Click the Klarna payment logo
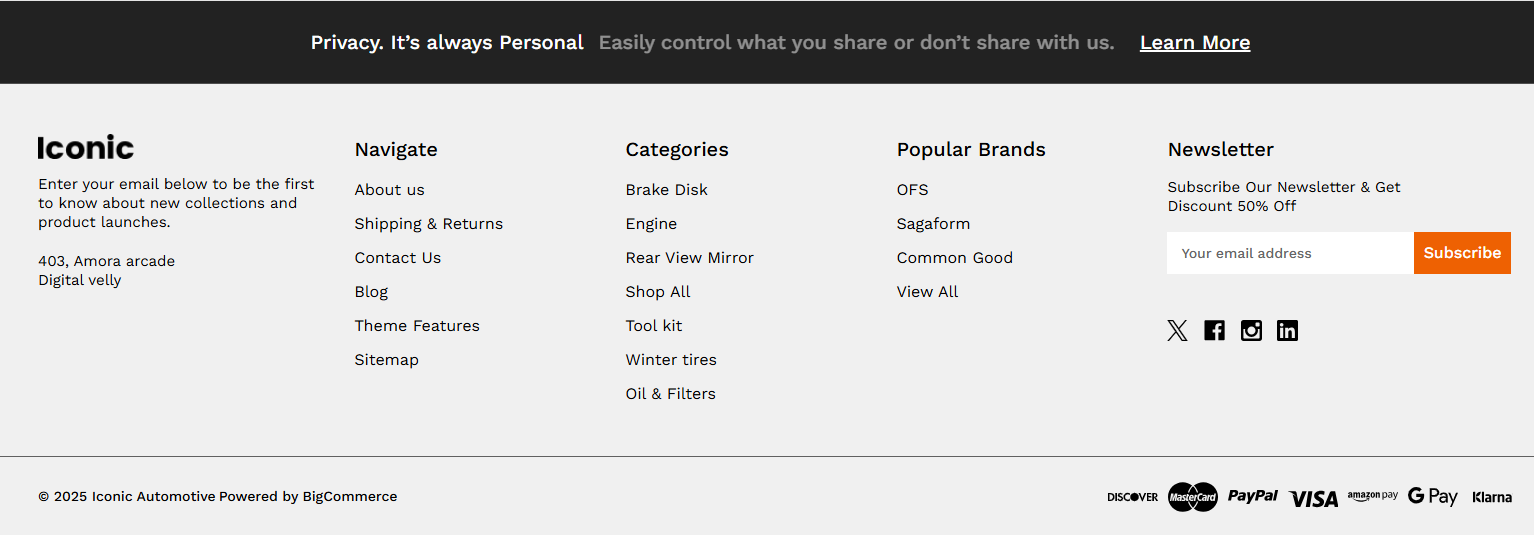This screenshot has height=535, width=1534. pos(1492,497)
